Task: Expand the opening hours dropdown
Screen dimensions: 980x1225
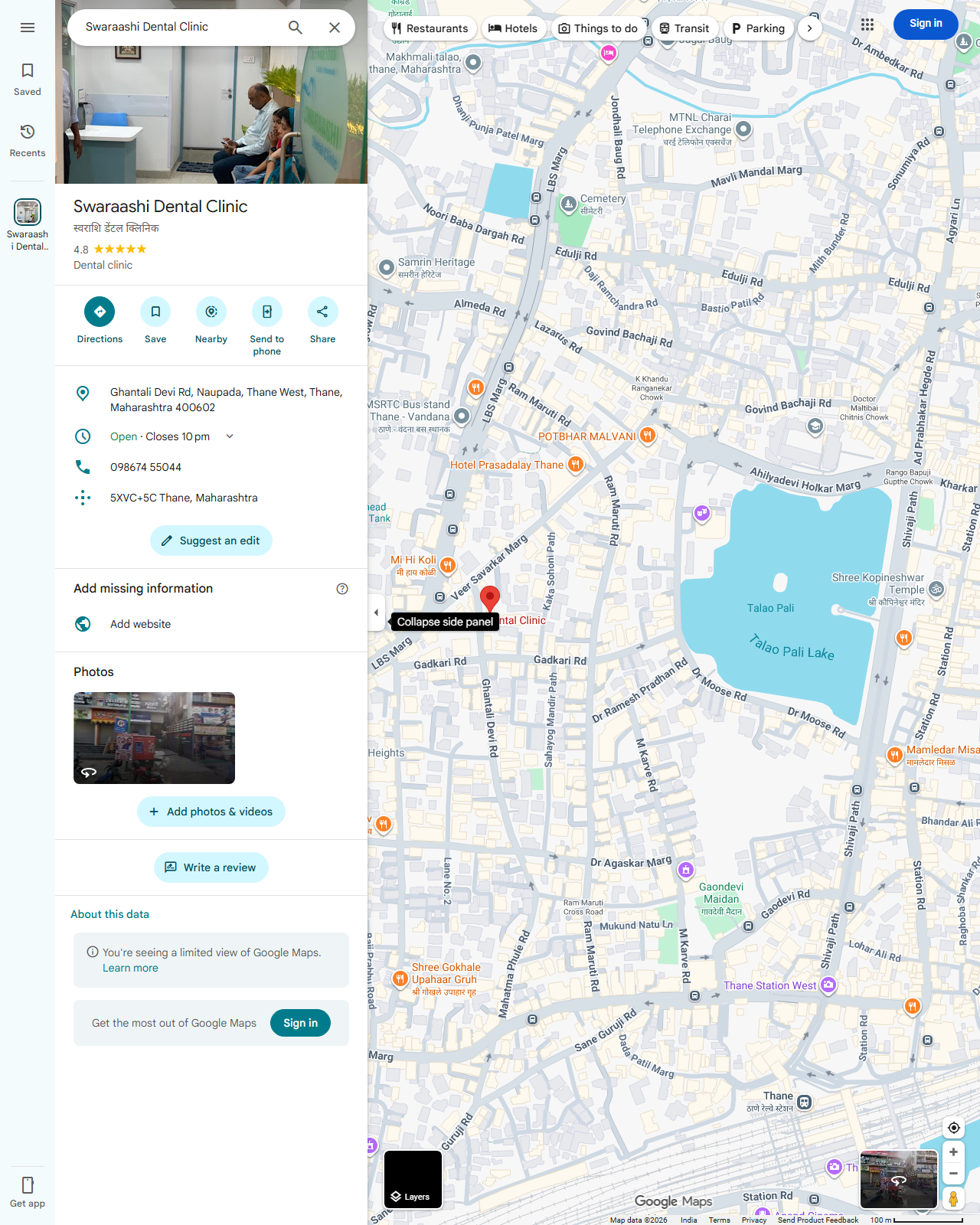Action: point(230,436)
